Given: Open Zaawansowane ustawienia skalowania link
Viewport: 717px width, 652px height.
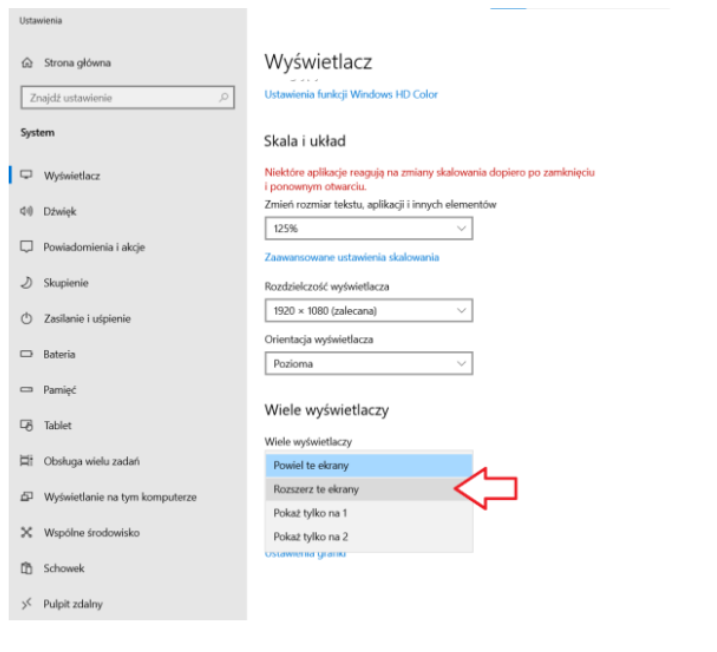Looking at the screenshot, I should point(352,257).
